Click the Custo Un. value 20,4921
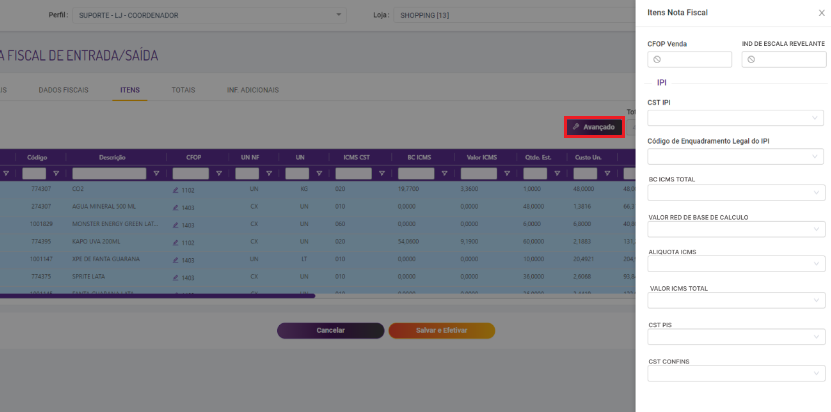 (584, 259)
